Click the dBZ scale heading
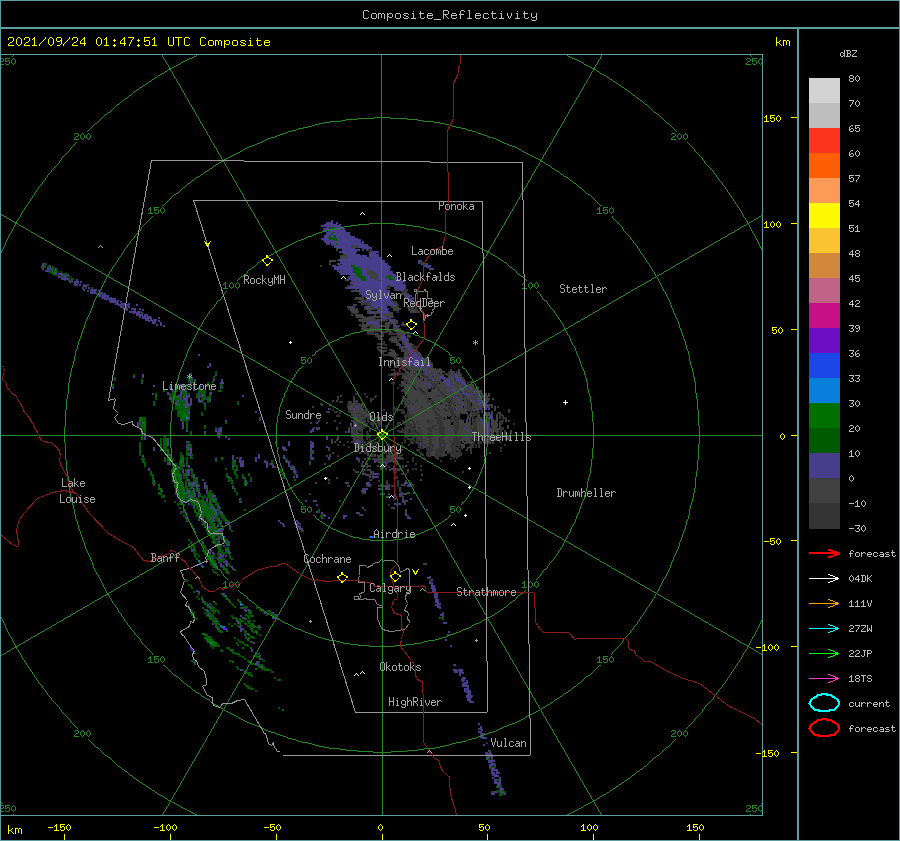 click(x=848, y=53)
